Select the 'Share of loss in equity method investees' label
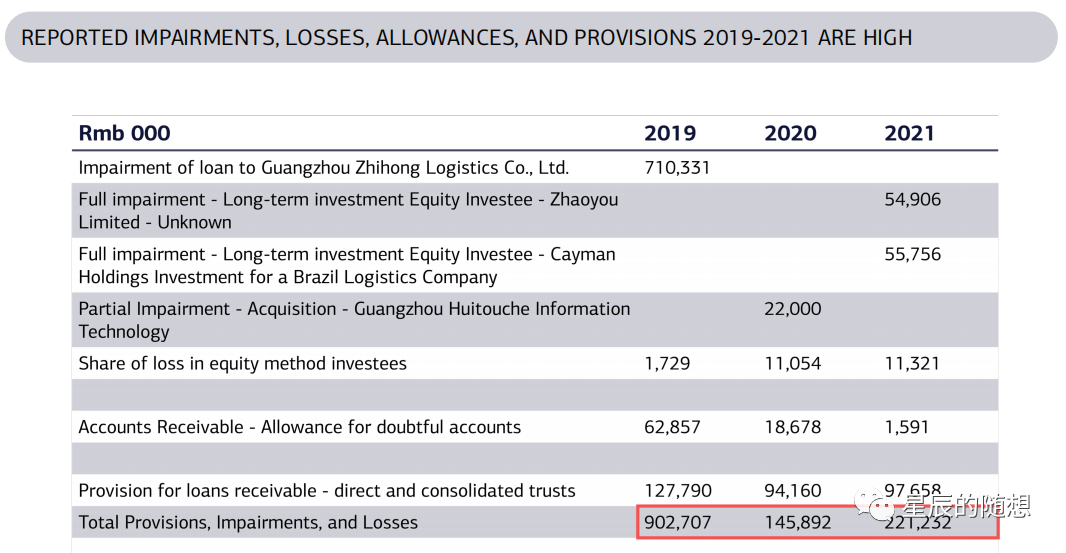The height and width of the screenshot is (553, 1066). tap(243, 363)
